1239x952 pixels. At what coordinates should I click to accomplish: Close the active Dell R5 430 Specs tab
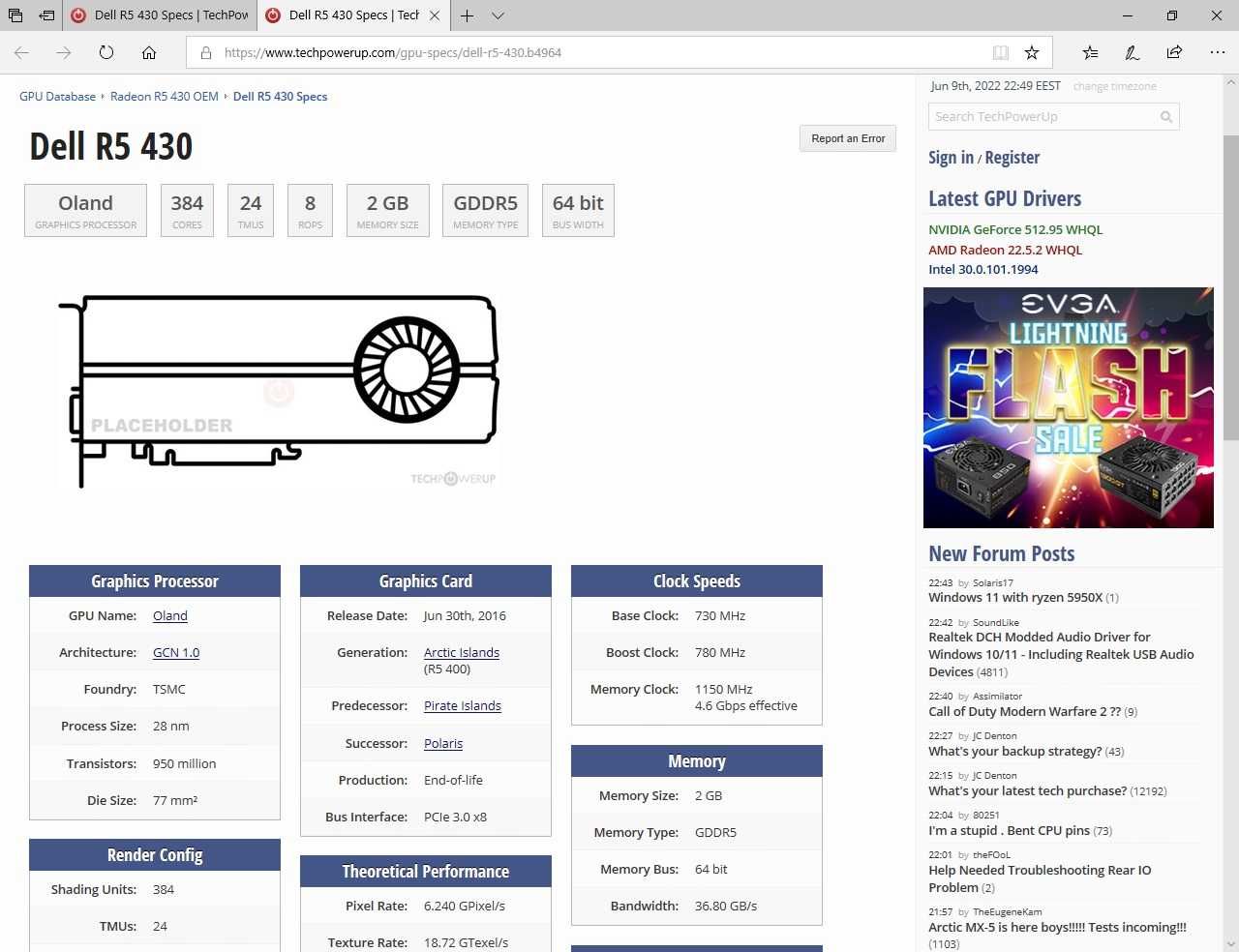435,15
